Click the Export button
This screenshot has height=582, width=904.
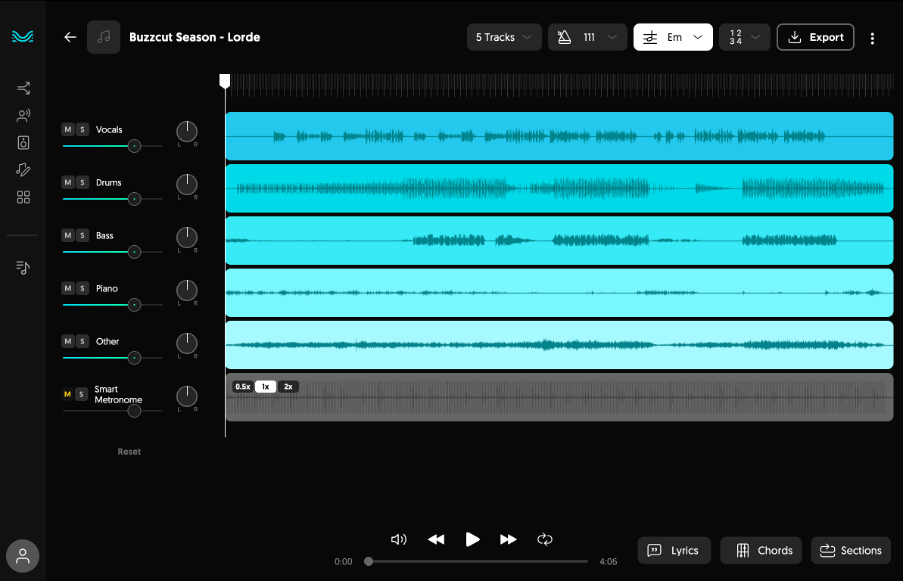point(815,37)
